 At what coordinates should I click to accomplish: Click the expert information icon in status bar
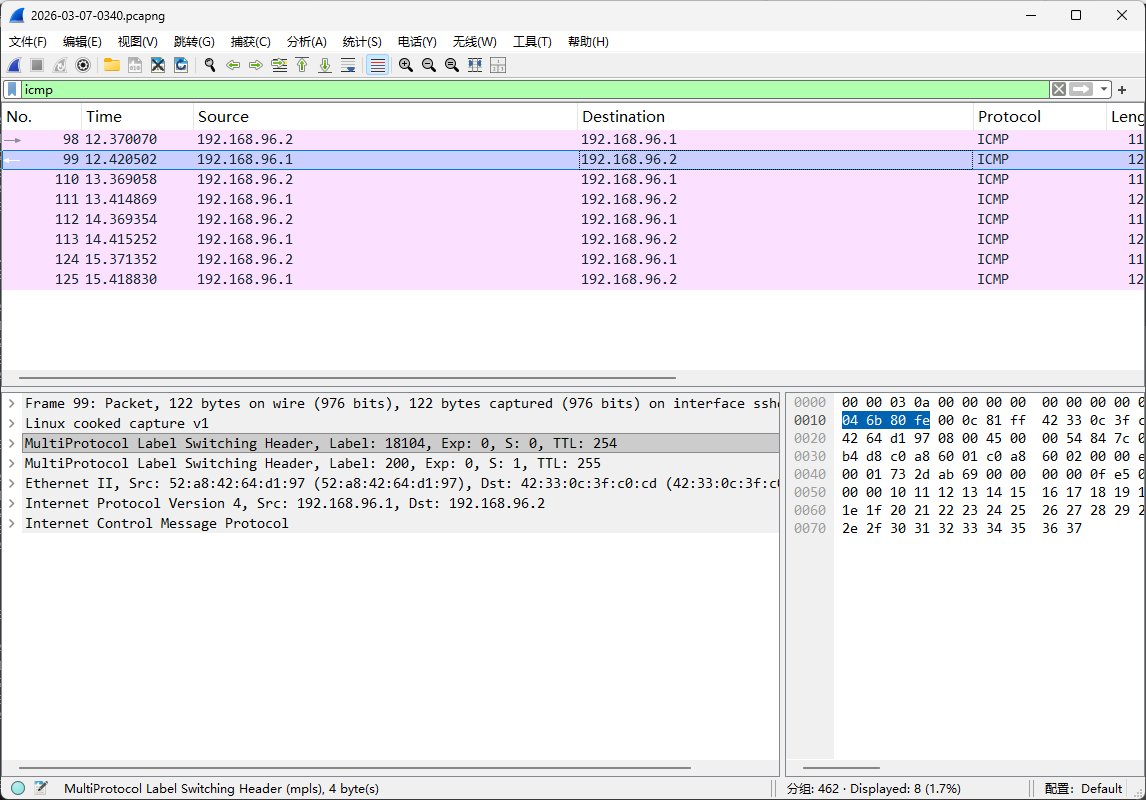pyautogui.click(x=16, y=788)
